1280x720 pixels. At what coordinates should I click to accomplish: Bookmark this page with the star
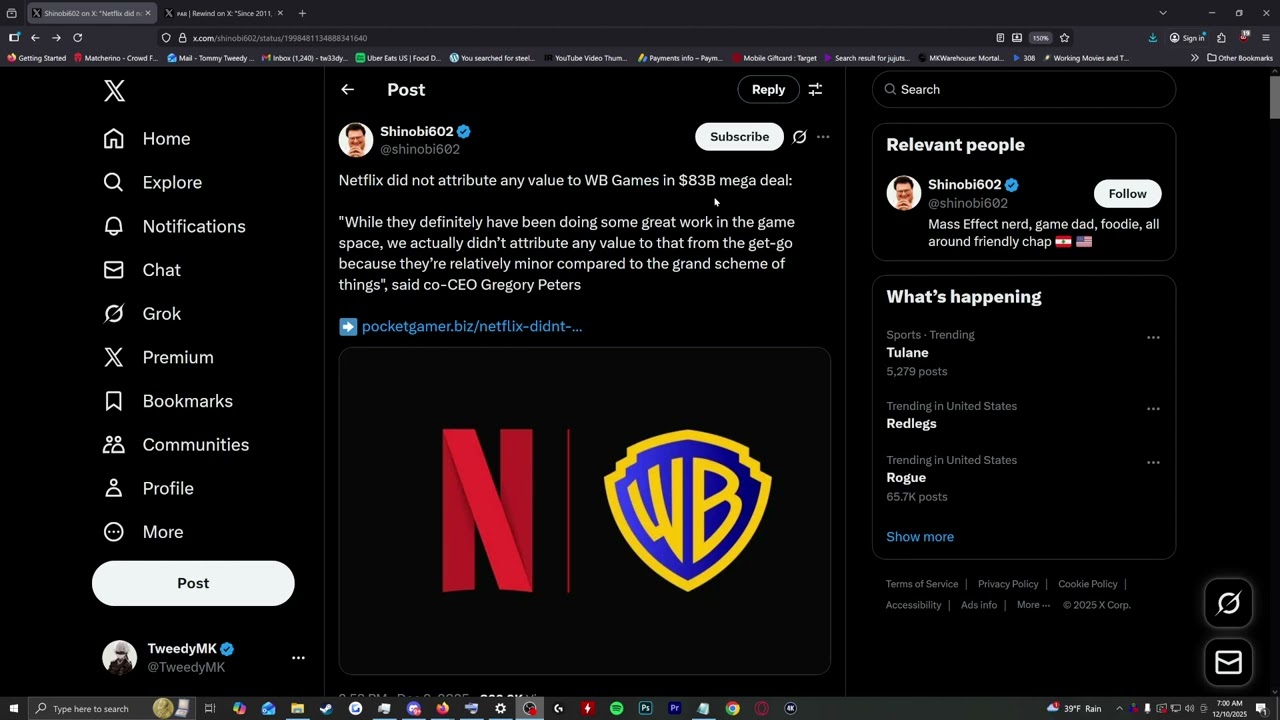coord(1064,38)
